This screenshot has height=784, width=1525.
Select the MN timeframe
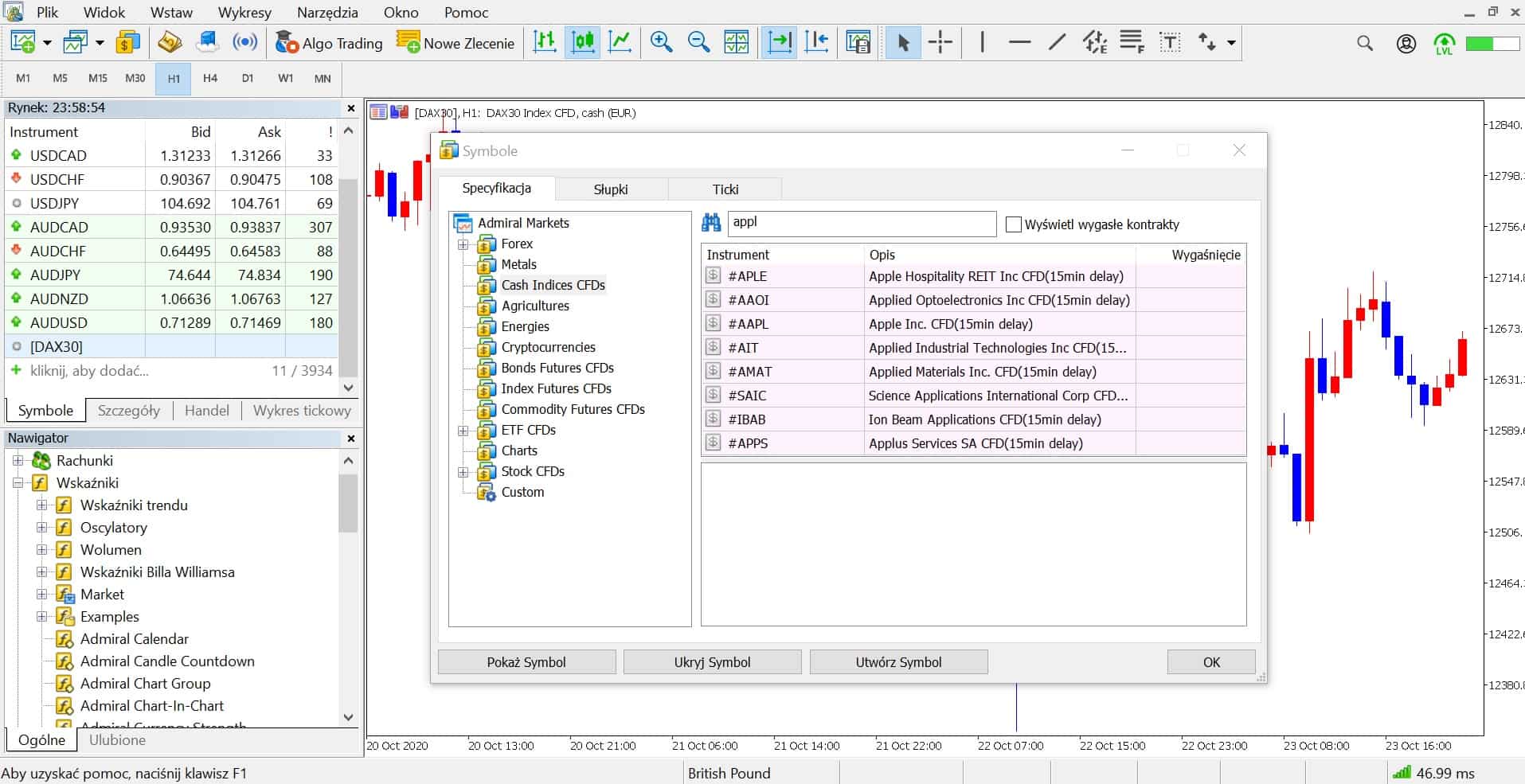323,78
